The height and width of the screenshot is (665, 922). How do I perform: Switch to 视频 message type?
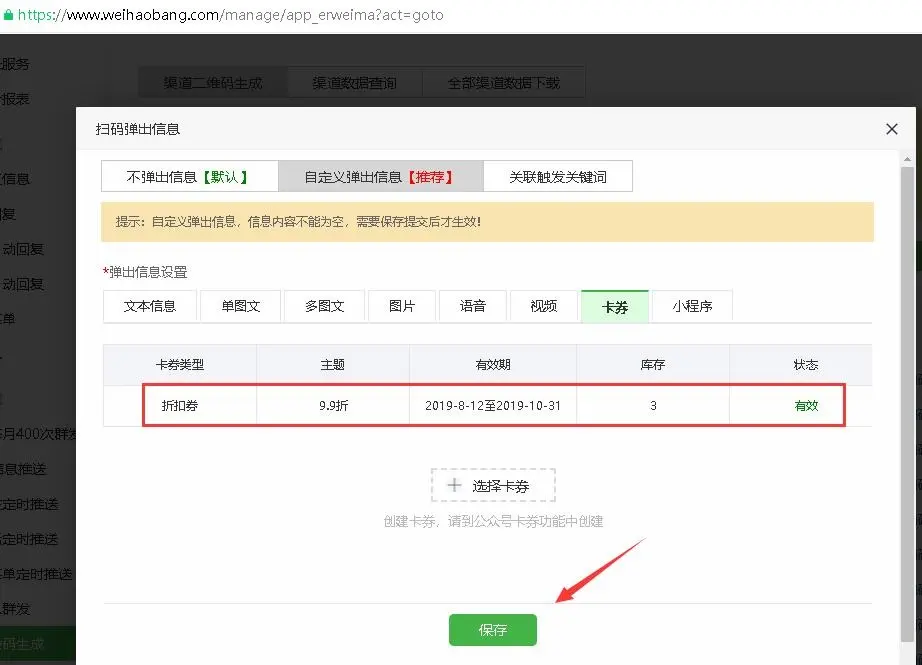[x=544, y=306]
